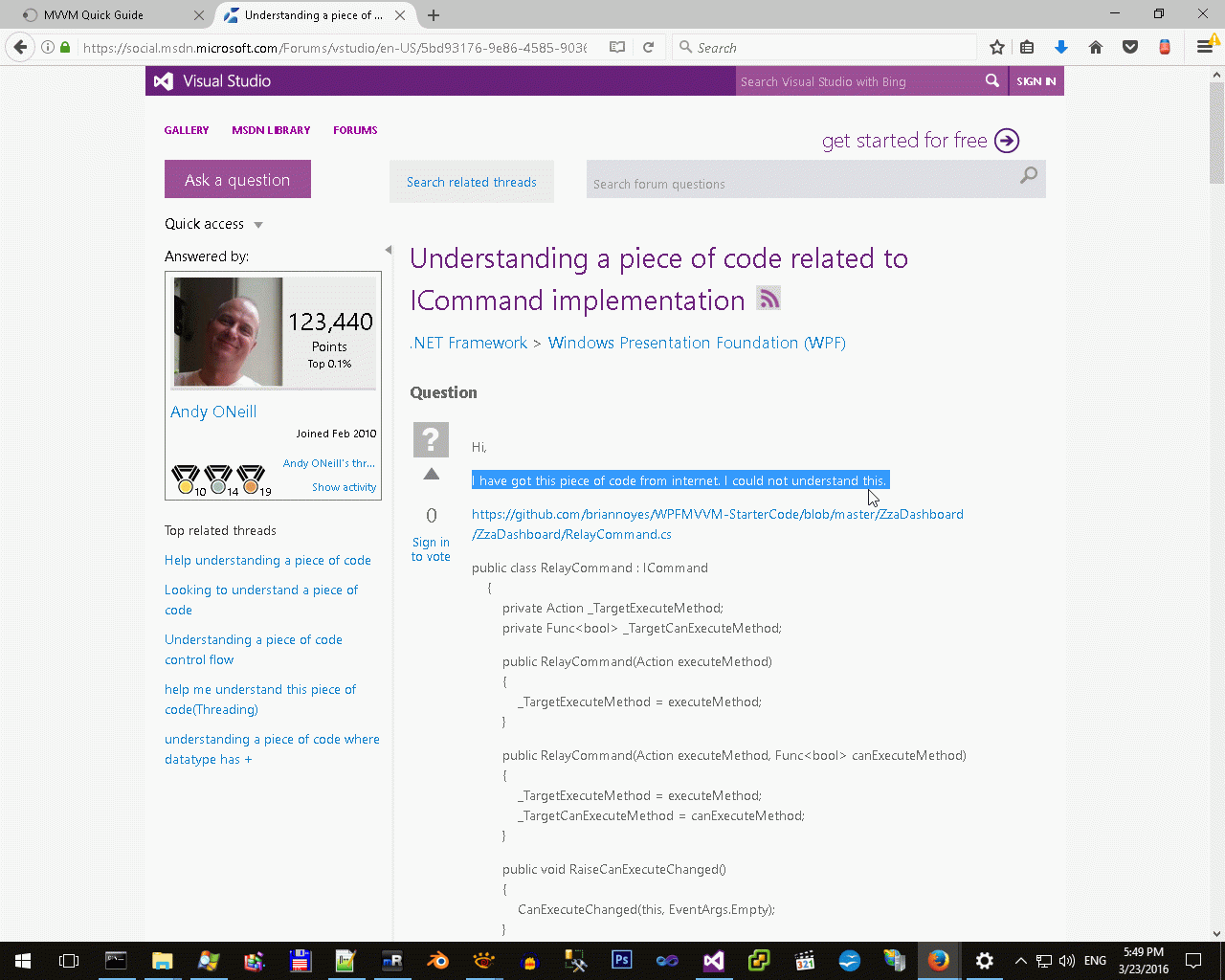1225x980 pixels.
Task: Click the Show activity link
Action: point(345,487)
